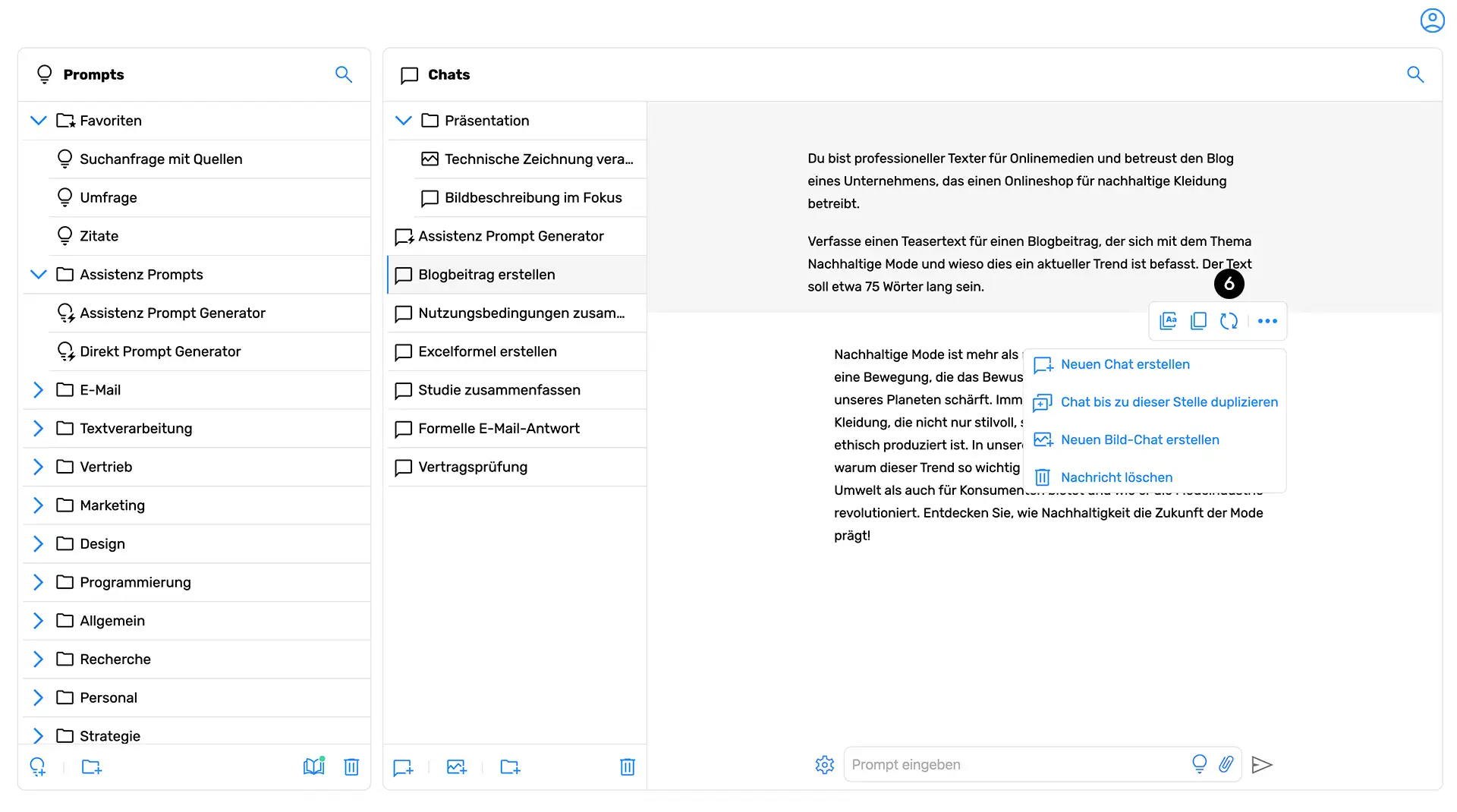The height and width of the screenshot is (812, 1457).
Task: Open 'Technische Zeichnung vera…' image chat
Action: [530, 159]
